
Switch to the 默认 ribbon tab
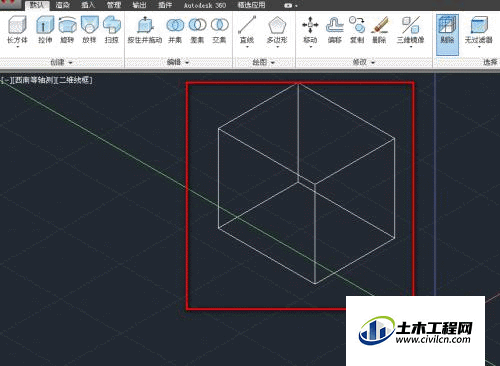[37, 5]
